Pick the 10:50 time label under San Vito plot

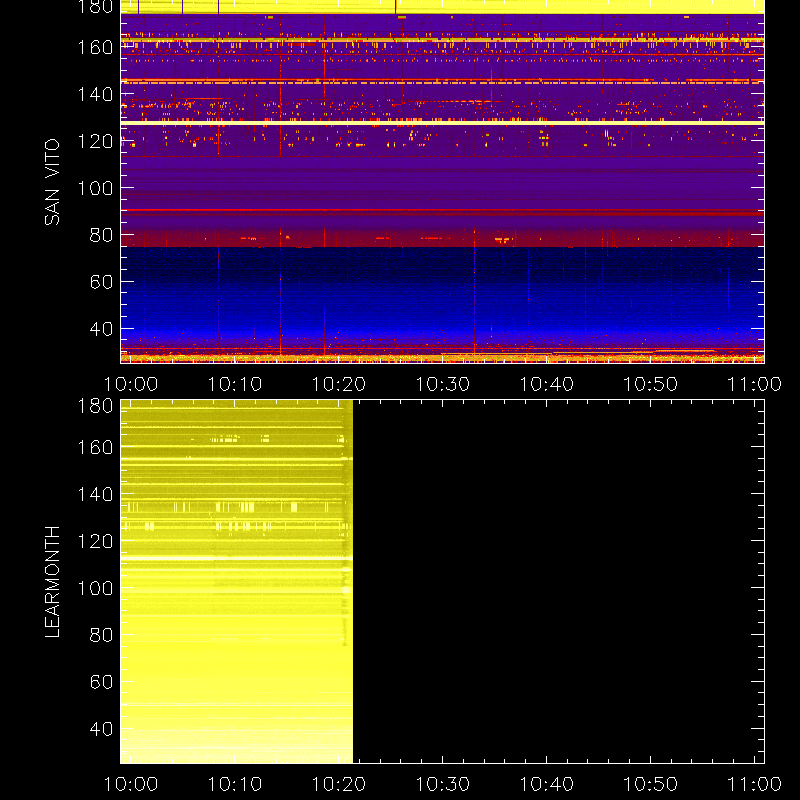651,384
